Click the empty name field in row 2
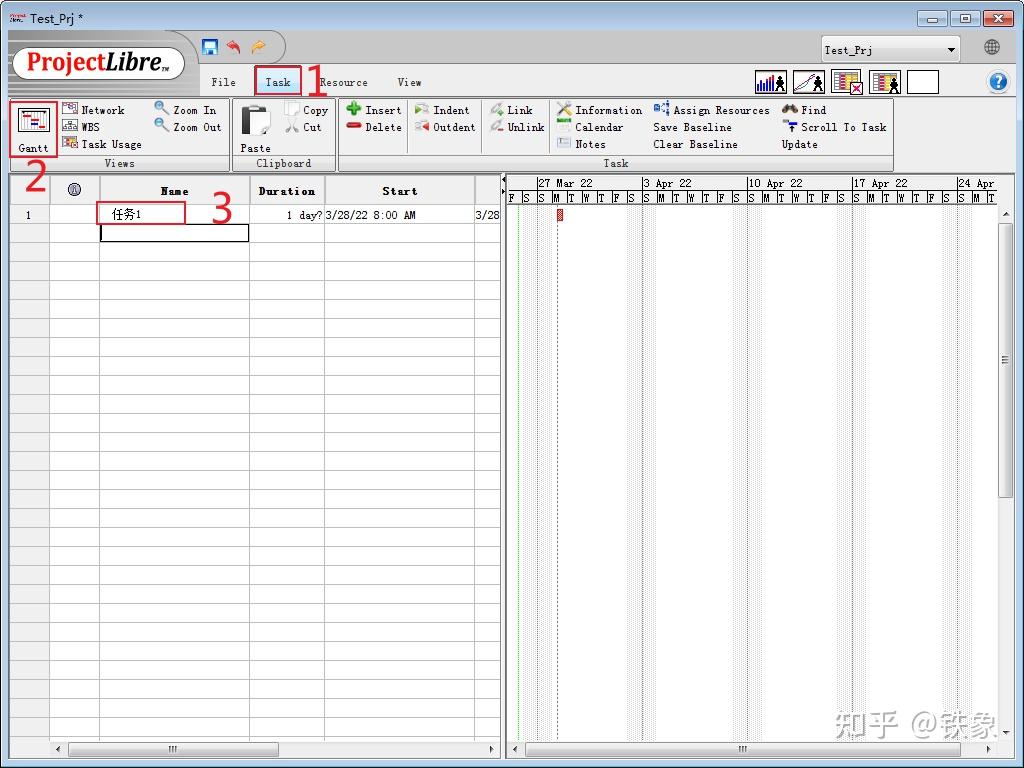 (x=174, y=232)
